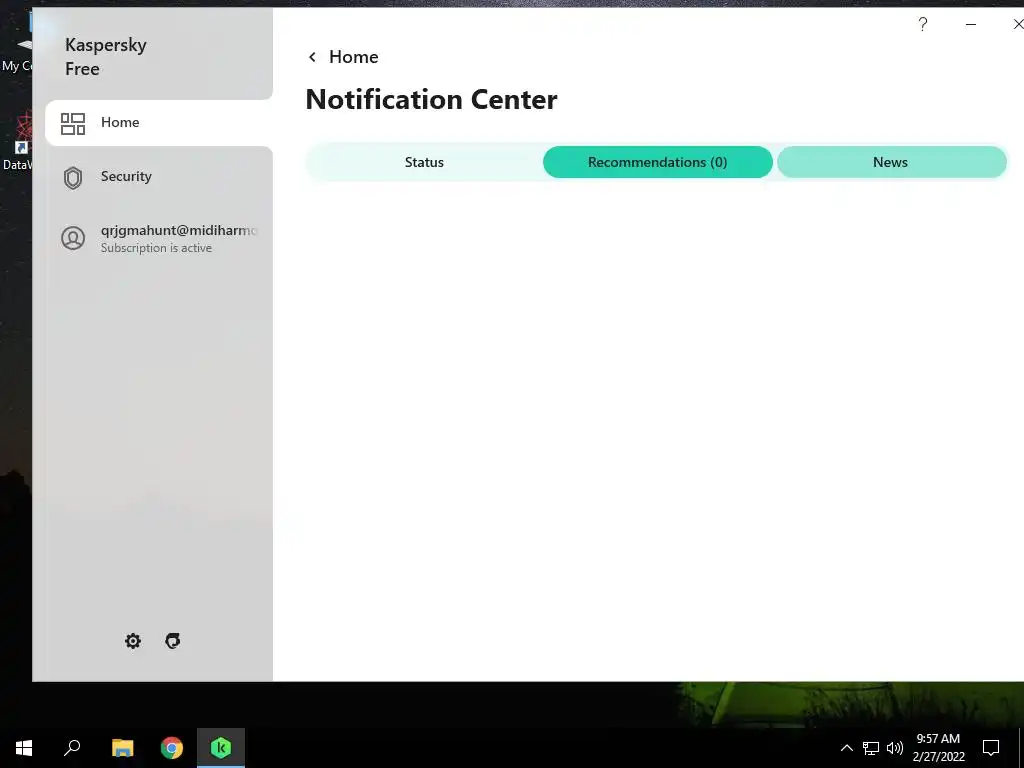The width and height of the screenshot is (1024, 768).
Task: Click the Kaspersky Free title text
Action: 106,57
